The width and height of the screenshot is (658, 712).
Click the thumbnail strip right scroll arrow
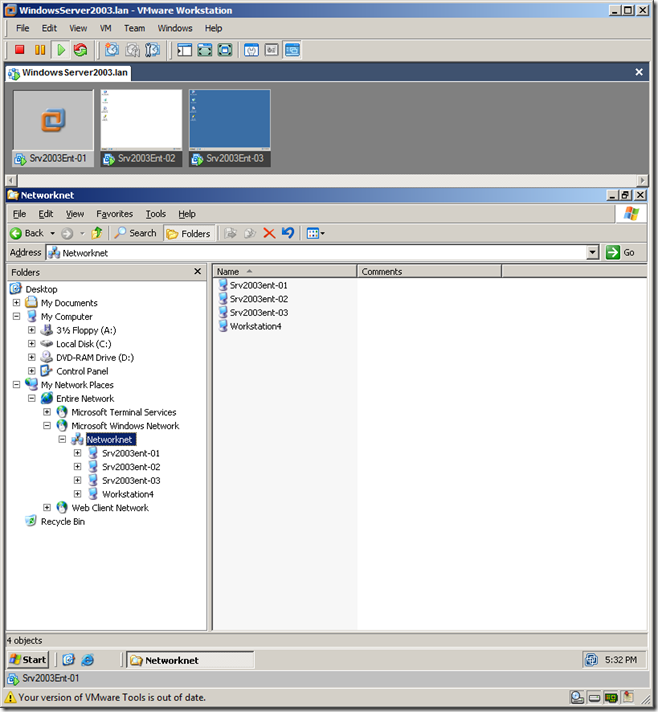coord(642,180)
